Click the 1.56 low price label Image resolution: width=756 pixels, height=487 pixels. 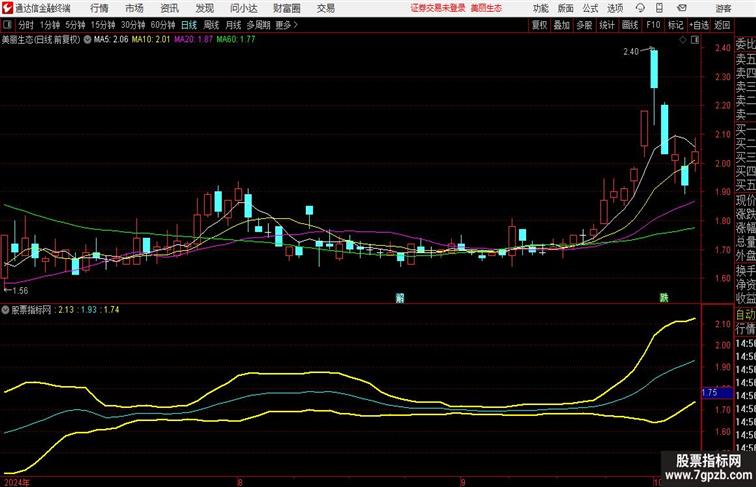pyautogui.click(x=20, y=291)
